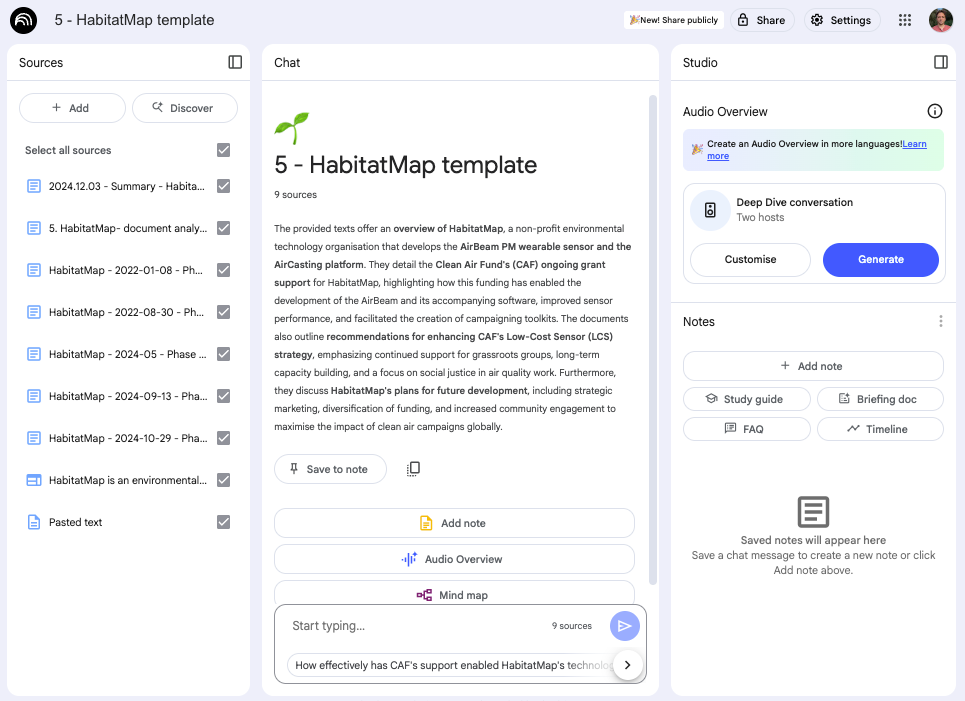Click Audio Overview chat button

pos(454,559)
